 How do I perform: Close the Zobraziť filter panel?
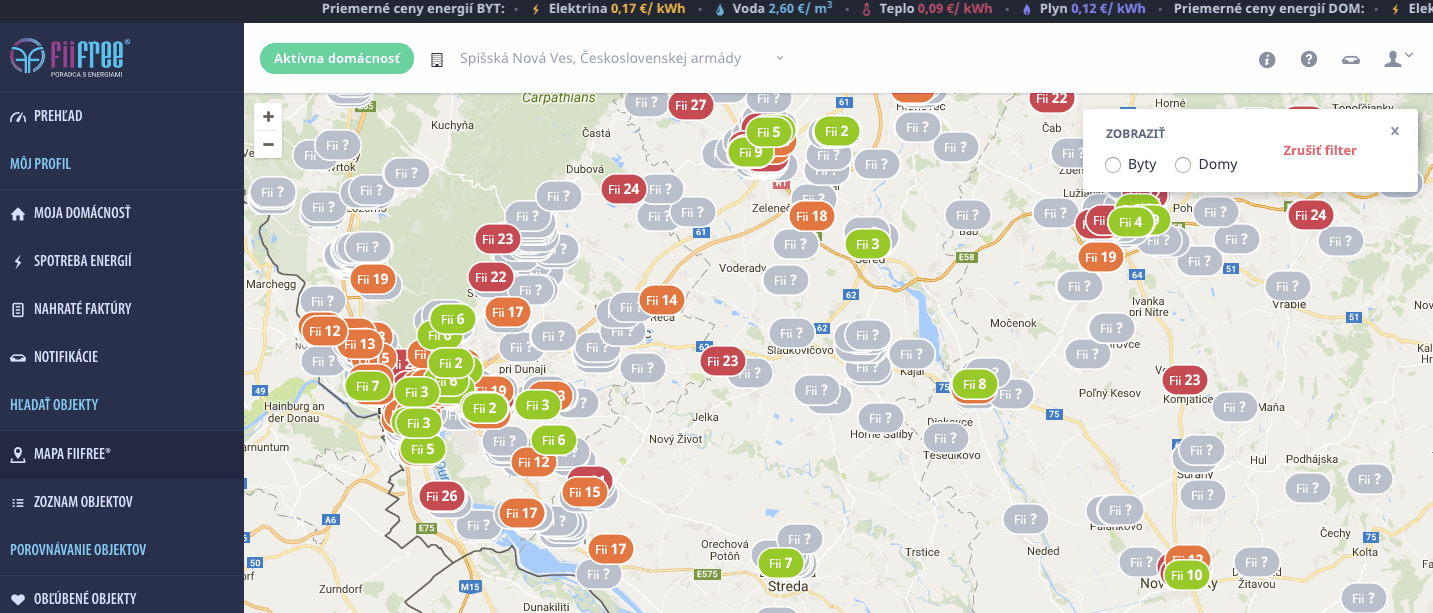tap(1395, 131)
